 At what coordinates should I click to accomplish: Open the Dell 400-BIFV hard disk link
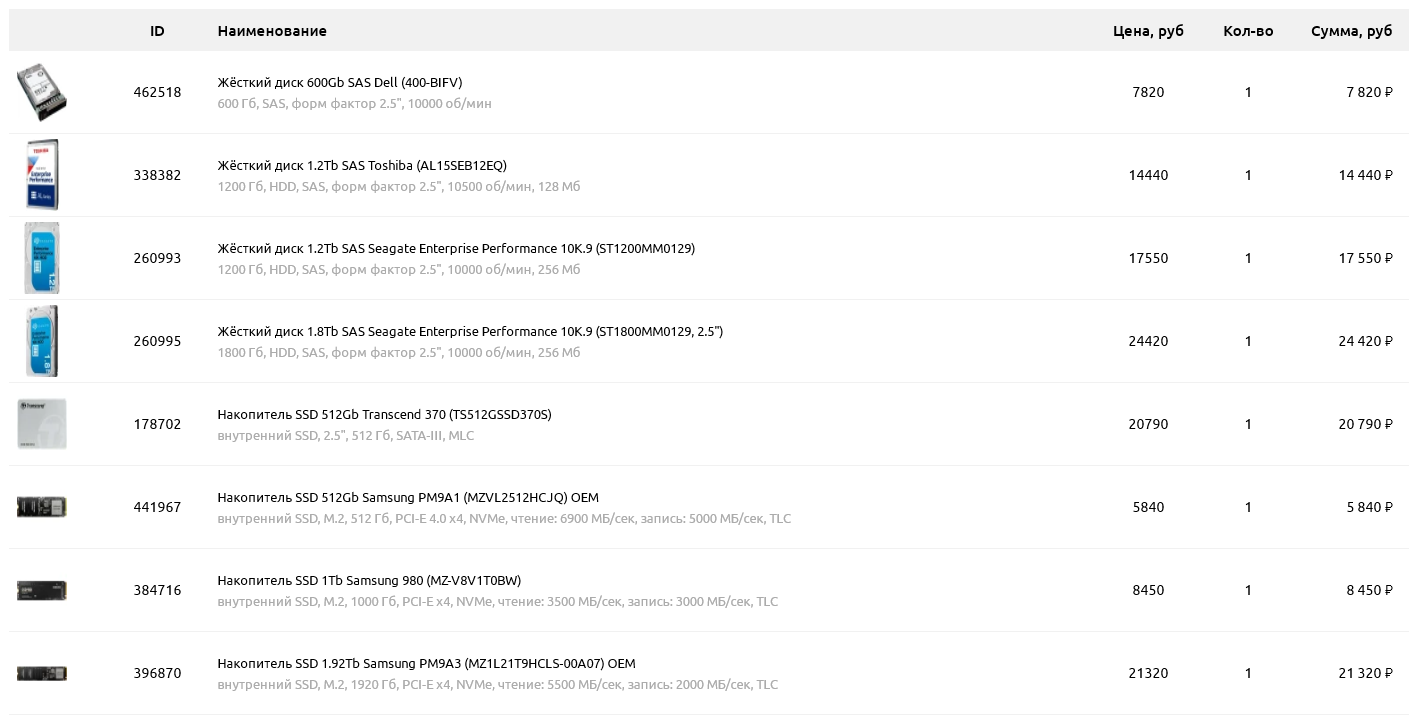[340, 82]
